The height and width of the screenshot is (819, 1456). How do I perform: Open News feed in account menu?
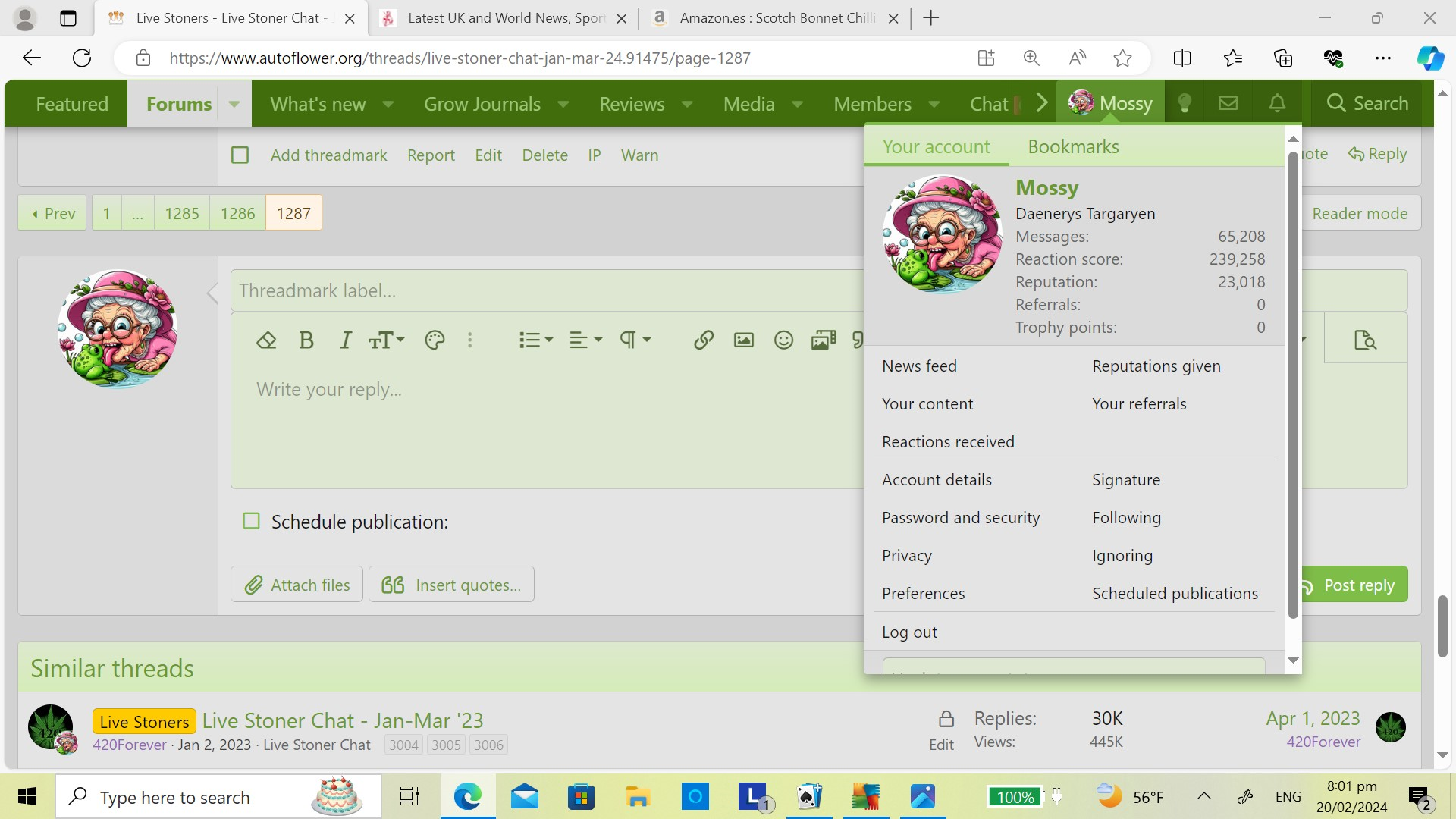pyautogui.click(x=919, y=366)
